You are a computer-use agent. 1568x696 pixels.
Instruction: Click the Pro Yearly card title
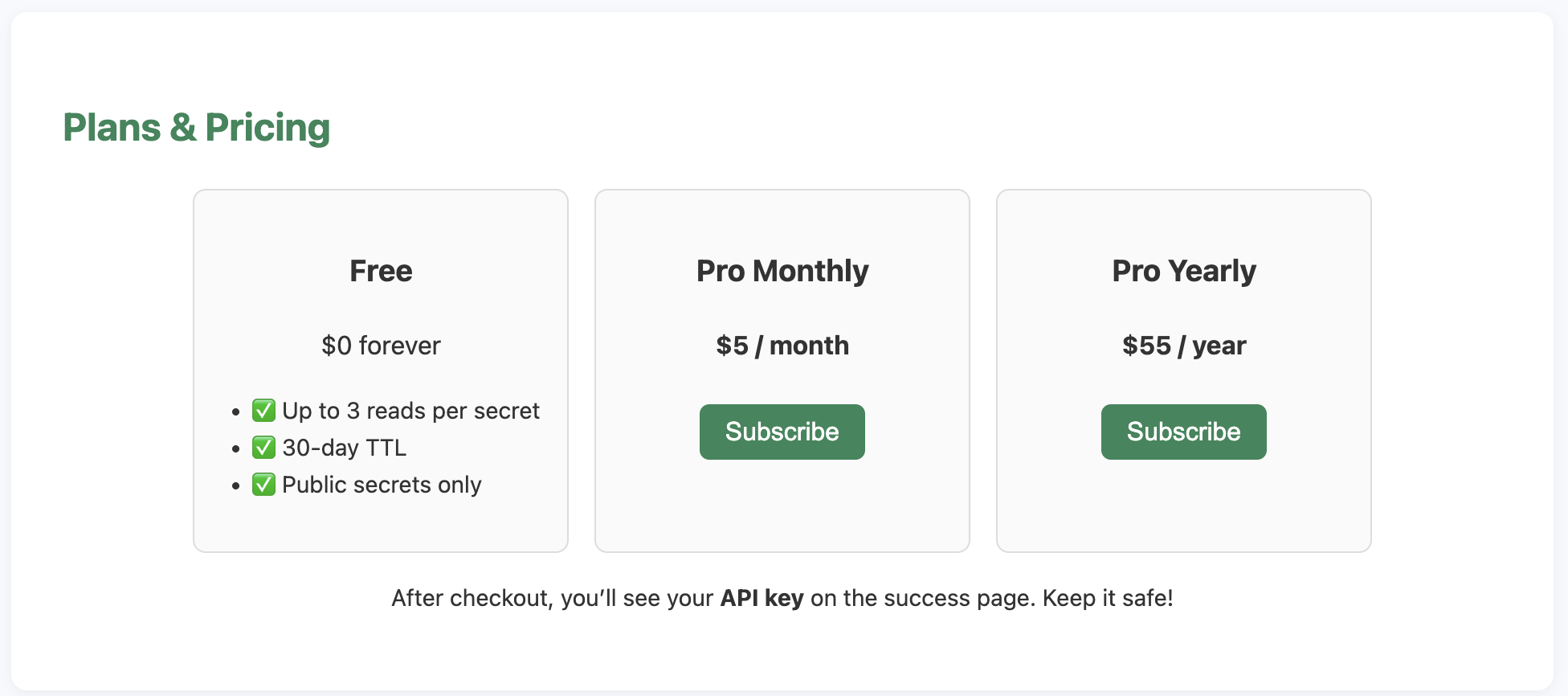pyautogui.click(x=1184, y=271)
